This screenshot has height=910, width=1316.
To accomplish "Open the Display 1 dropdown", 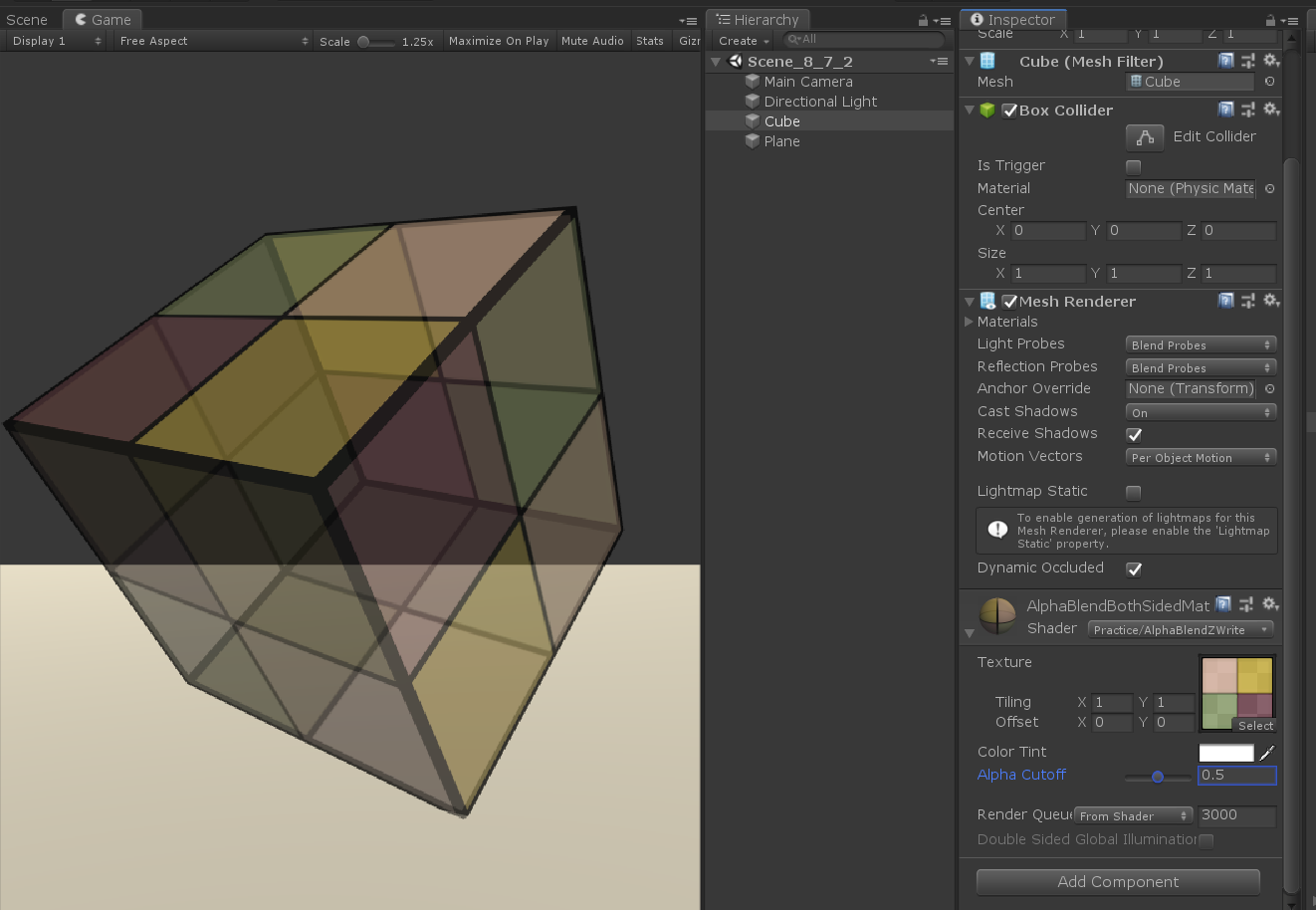I will (57, 41).
